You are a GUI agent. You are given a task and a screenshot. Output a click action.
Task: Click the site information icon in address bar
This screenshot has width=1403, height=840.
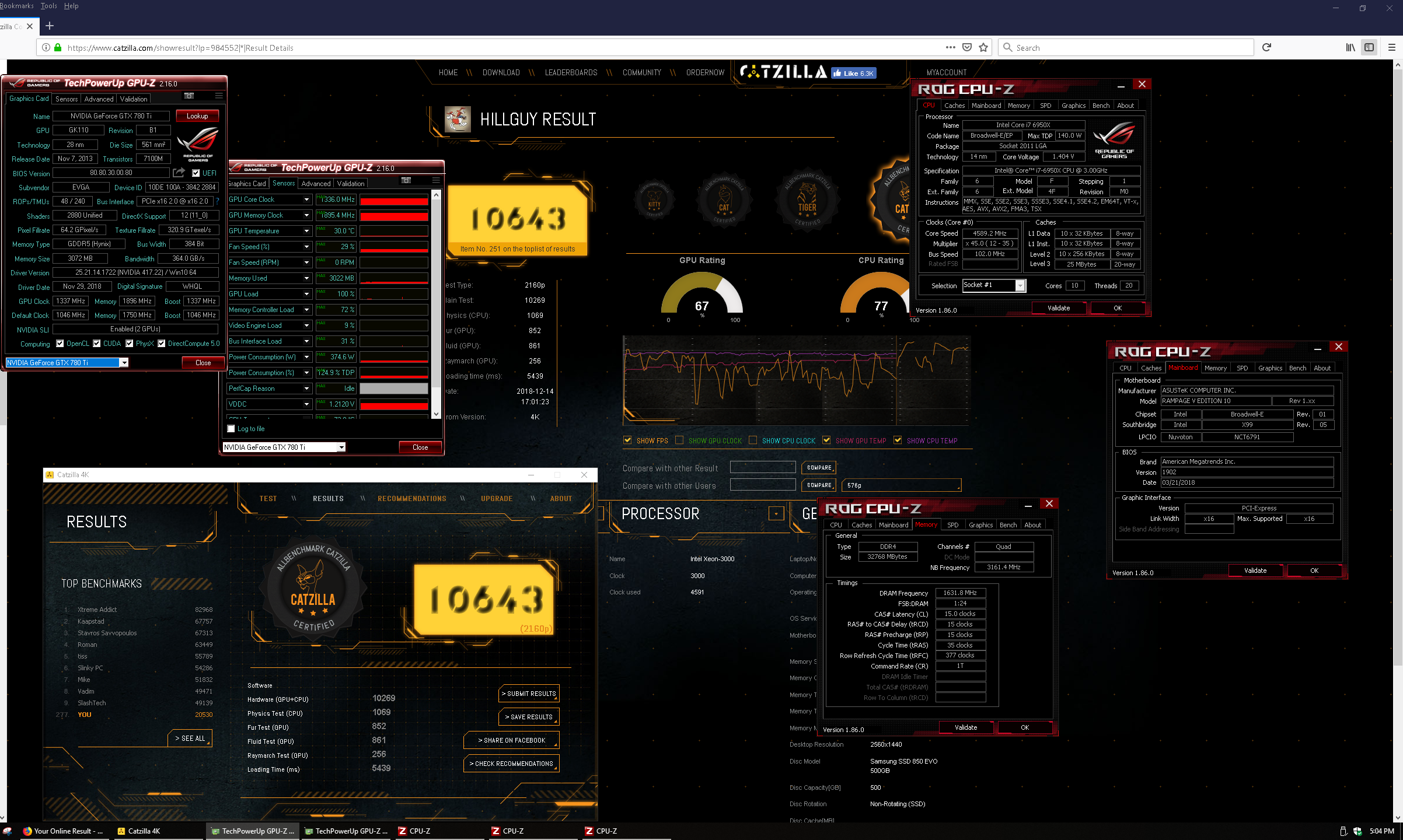point(46,48)
